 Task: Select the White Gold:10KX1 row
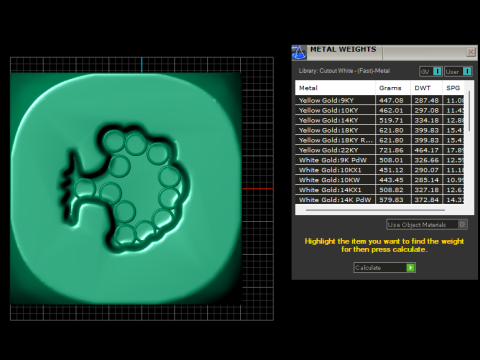pyautogui.click(x=379, y=170)
